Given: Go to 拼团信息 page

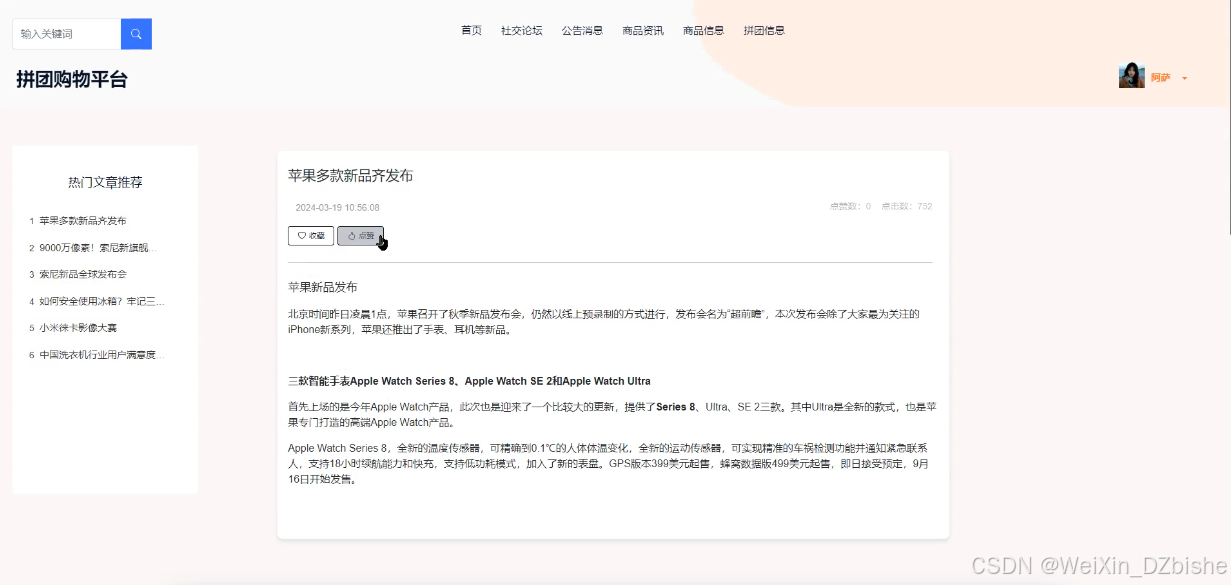Looking at the screenshot, I should 764,30.
